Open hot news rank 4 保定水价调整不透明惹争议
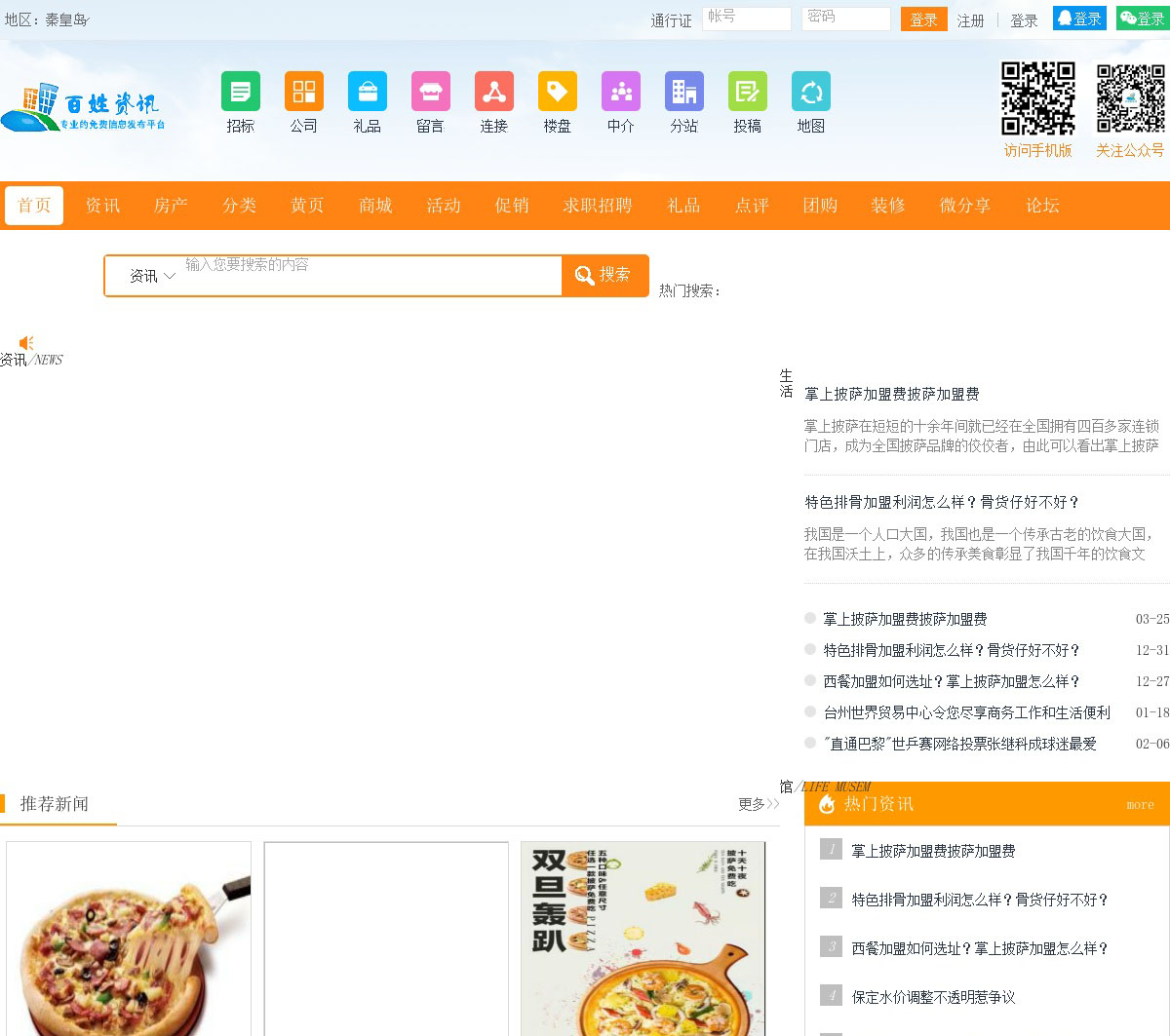 933,997
